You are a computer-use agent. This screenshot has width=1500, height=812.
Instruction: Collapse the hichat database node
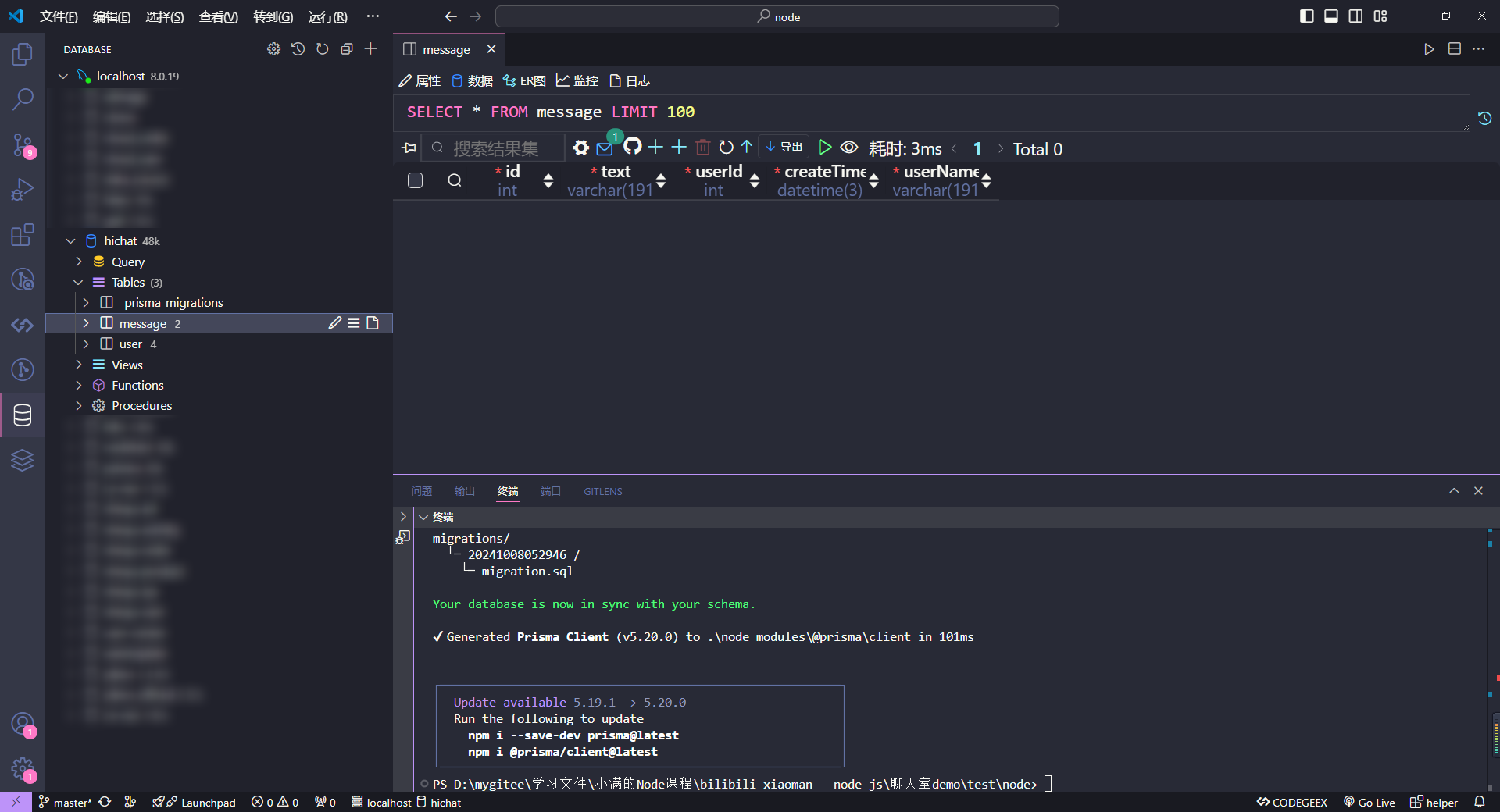[x=70, y=240]
